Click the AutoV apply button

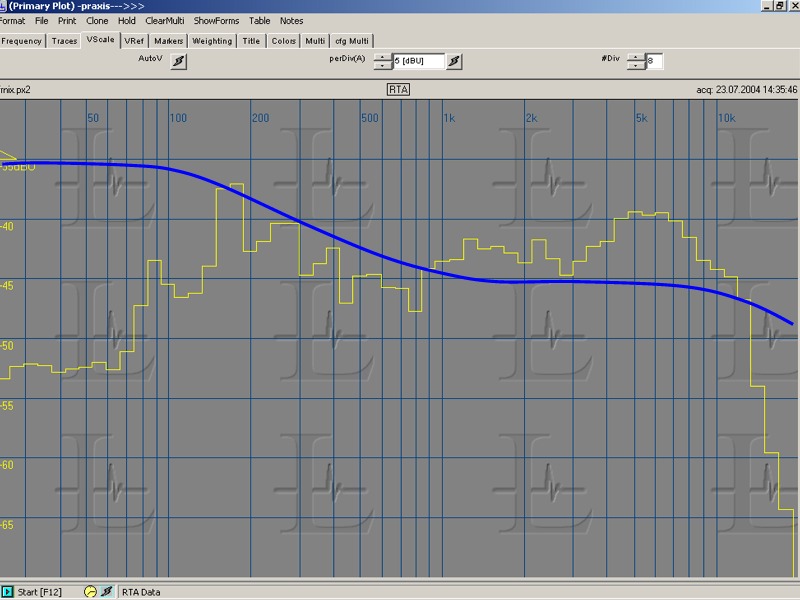[x=179, y=61]
